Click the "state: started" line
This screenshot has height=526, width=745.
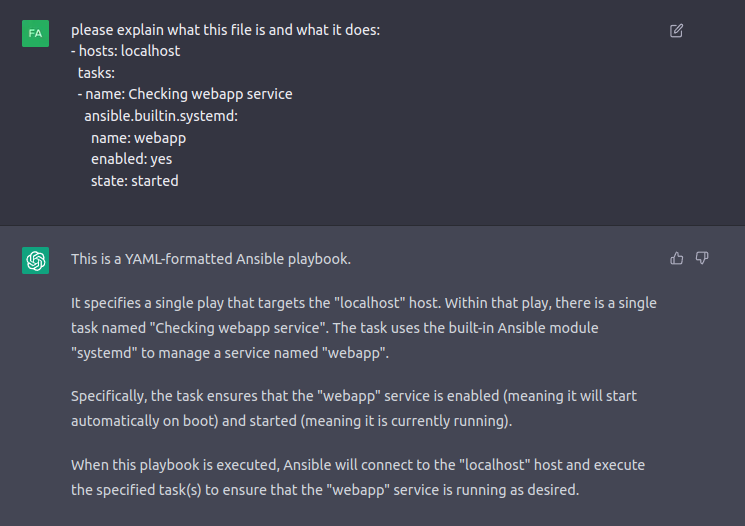[134, 181]
